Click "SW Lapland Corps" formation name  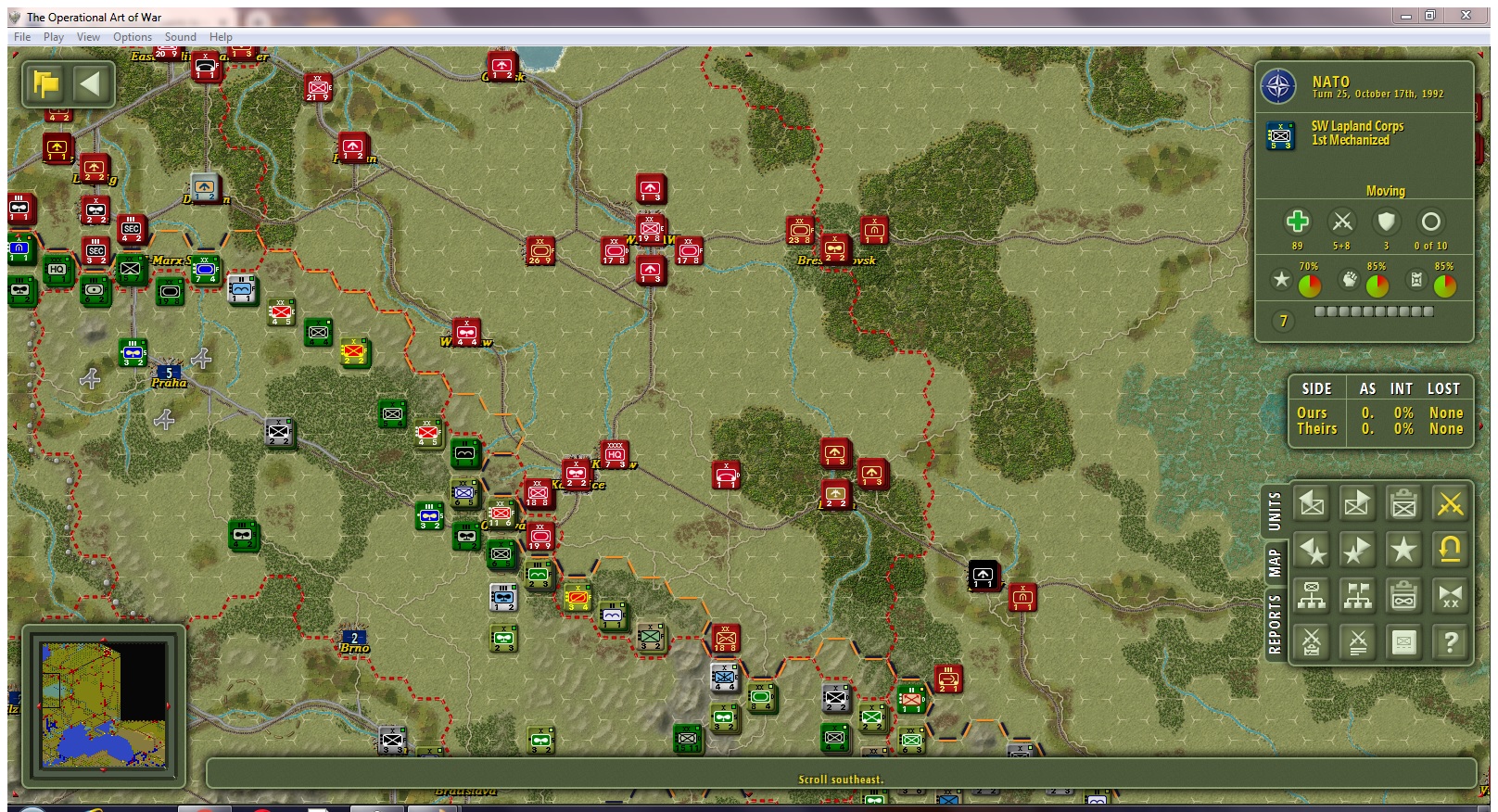tap(1357, 126)
